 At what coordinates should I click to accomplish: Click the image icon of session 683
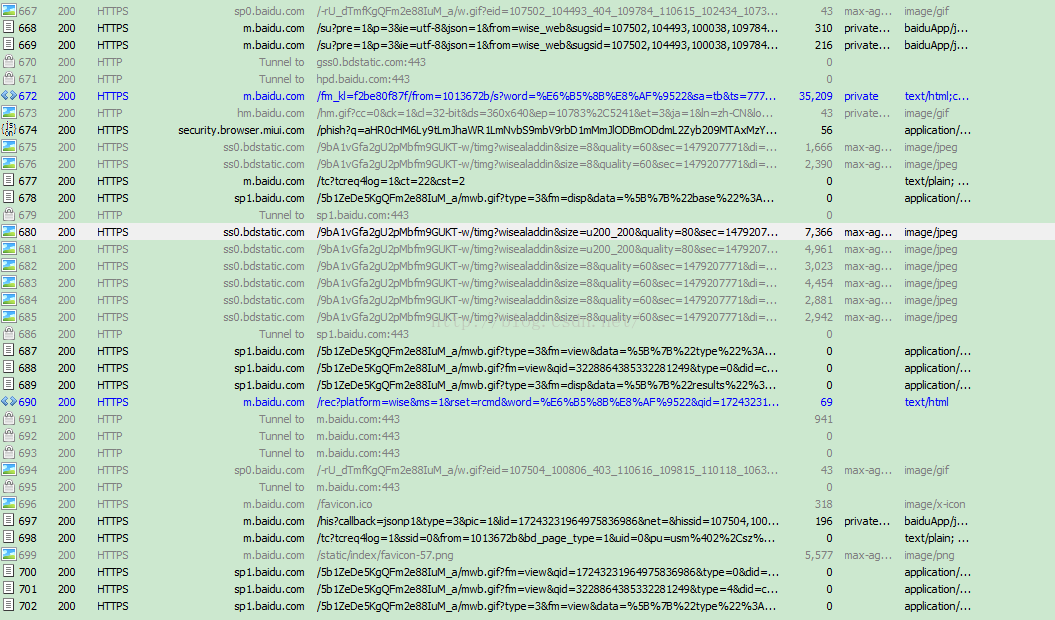coord(9,283)
